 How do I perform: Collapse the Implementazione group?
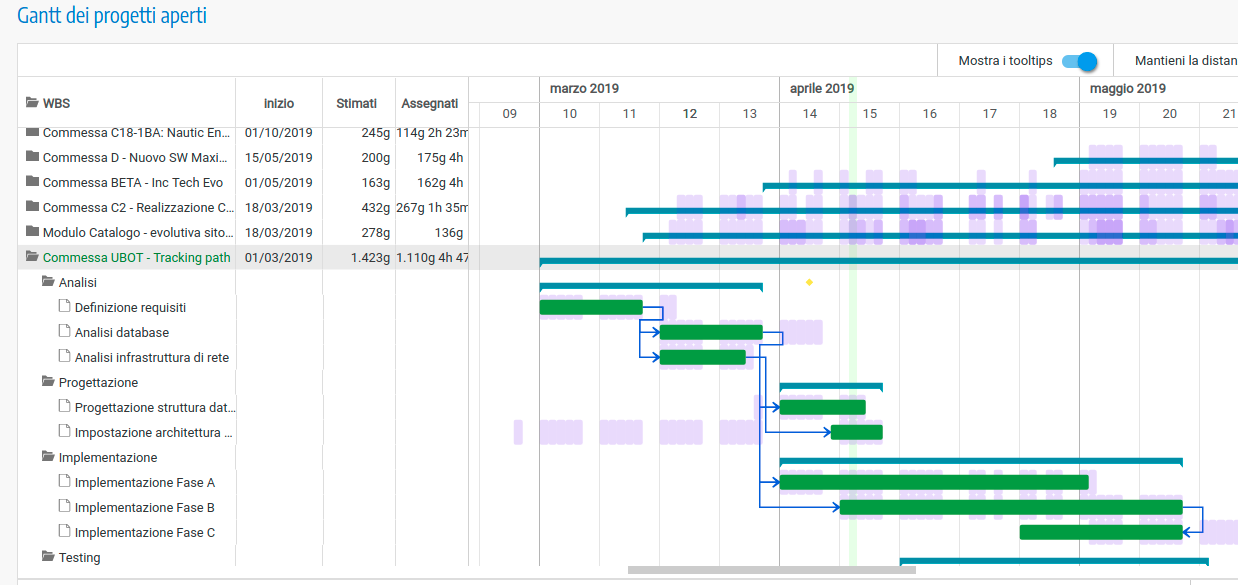pyautogui.click(x=48, y=457)
